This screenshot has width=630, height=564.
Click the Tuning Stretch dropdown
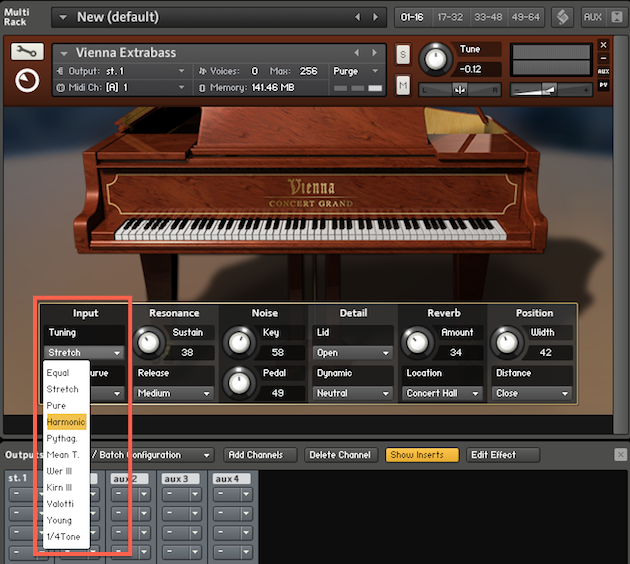click(x=84, y=353)
